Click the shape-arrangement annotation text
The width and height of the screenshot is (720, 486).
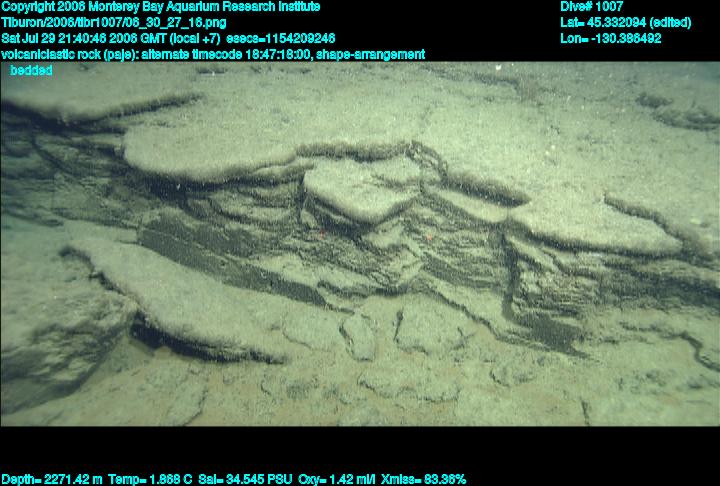point(371,54)
